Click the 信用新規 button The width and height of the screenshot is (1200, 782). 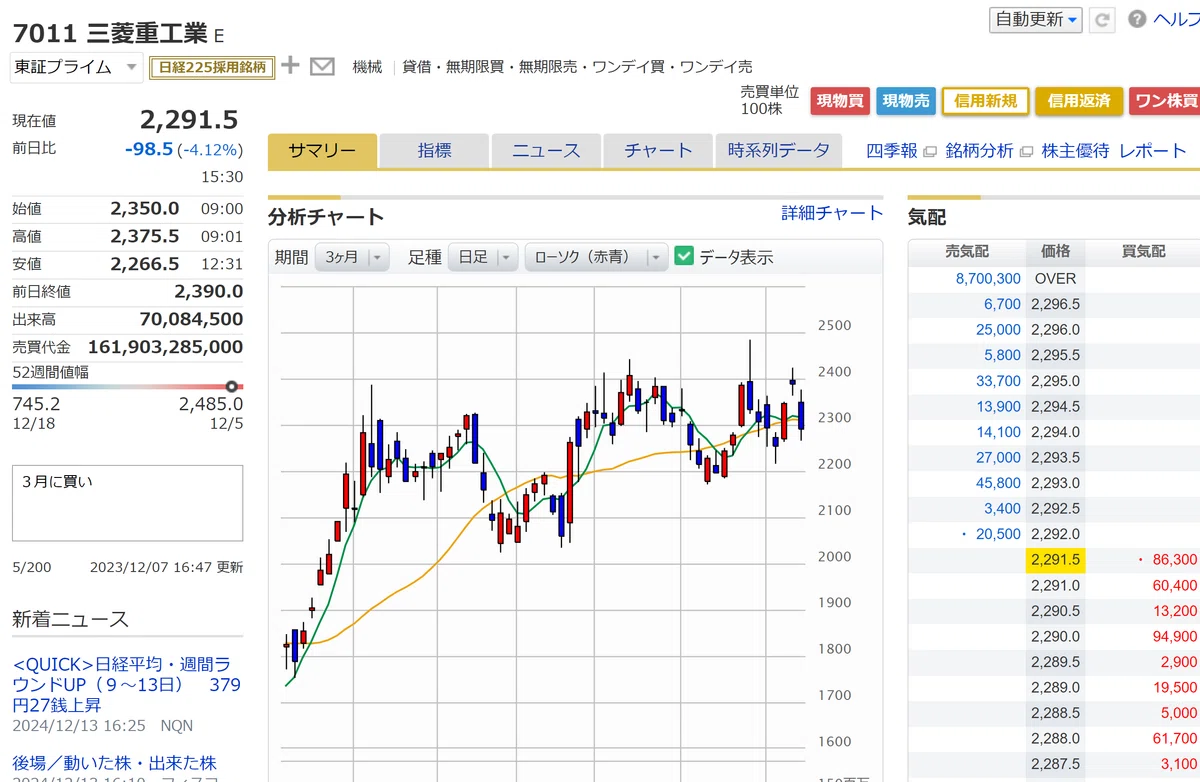tap(985, 101)
